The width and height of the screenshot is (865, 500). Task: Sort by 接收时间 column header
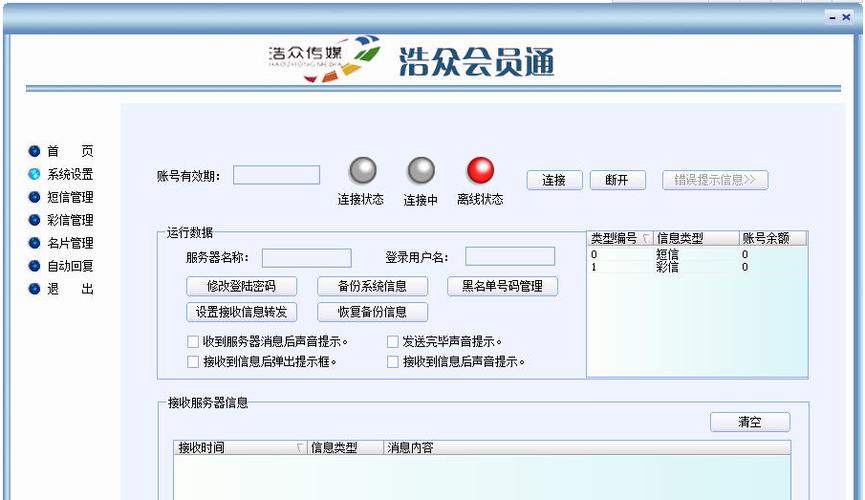point(240,448)
